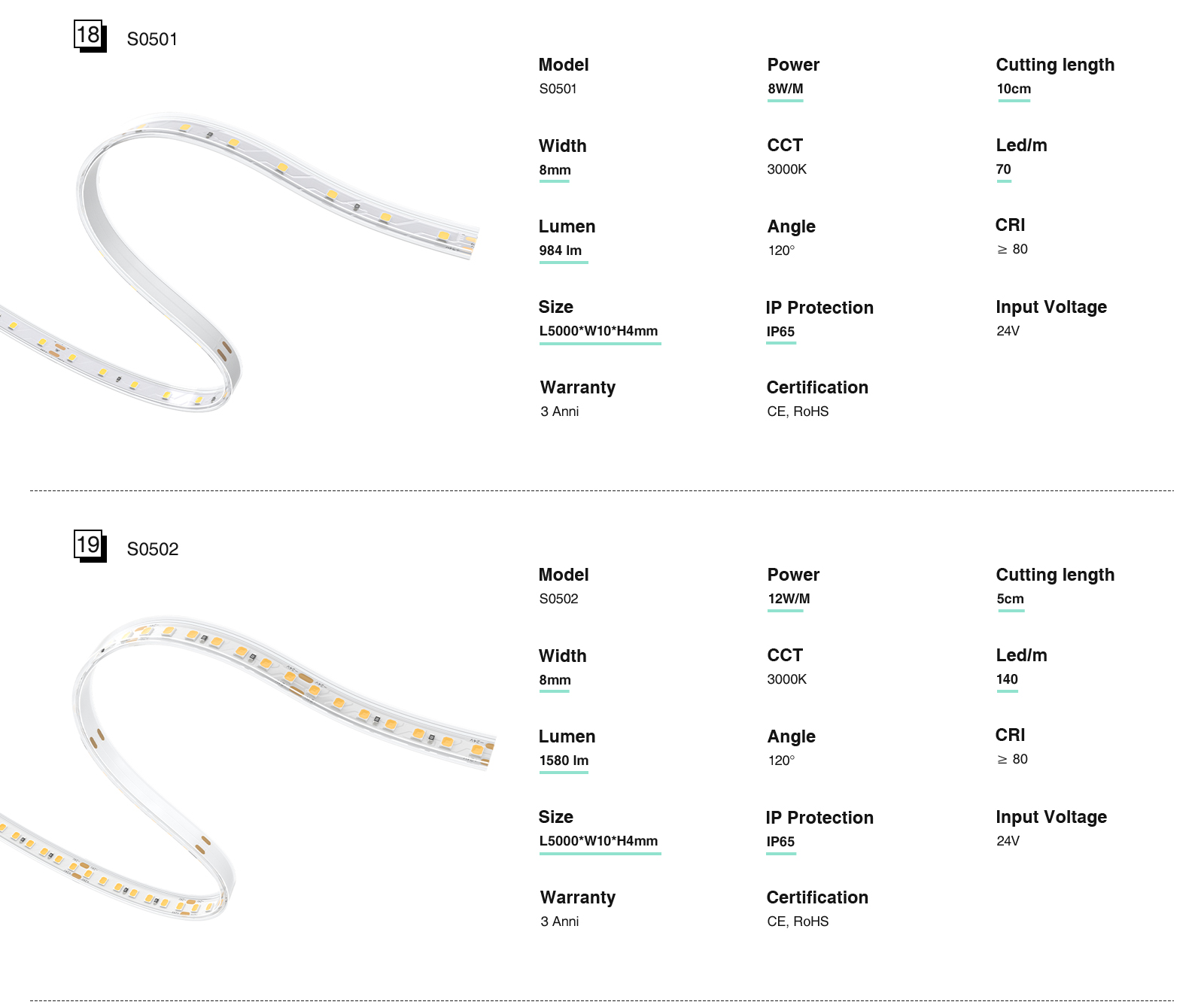Click the S0501 IP65 protection value
Viewport: 1204px width, 1008px height.
coord(780,332)
